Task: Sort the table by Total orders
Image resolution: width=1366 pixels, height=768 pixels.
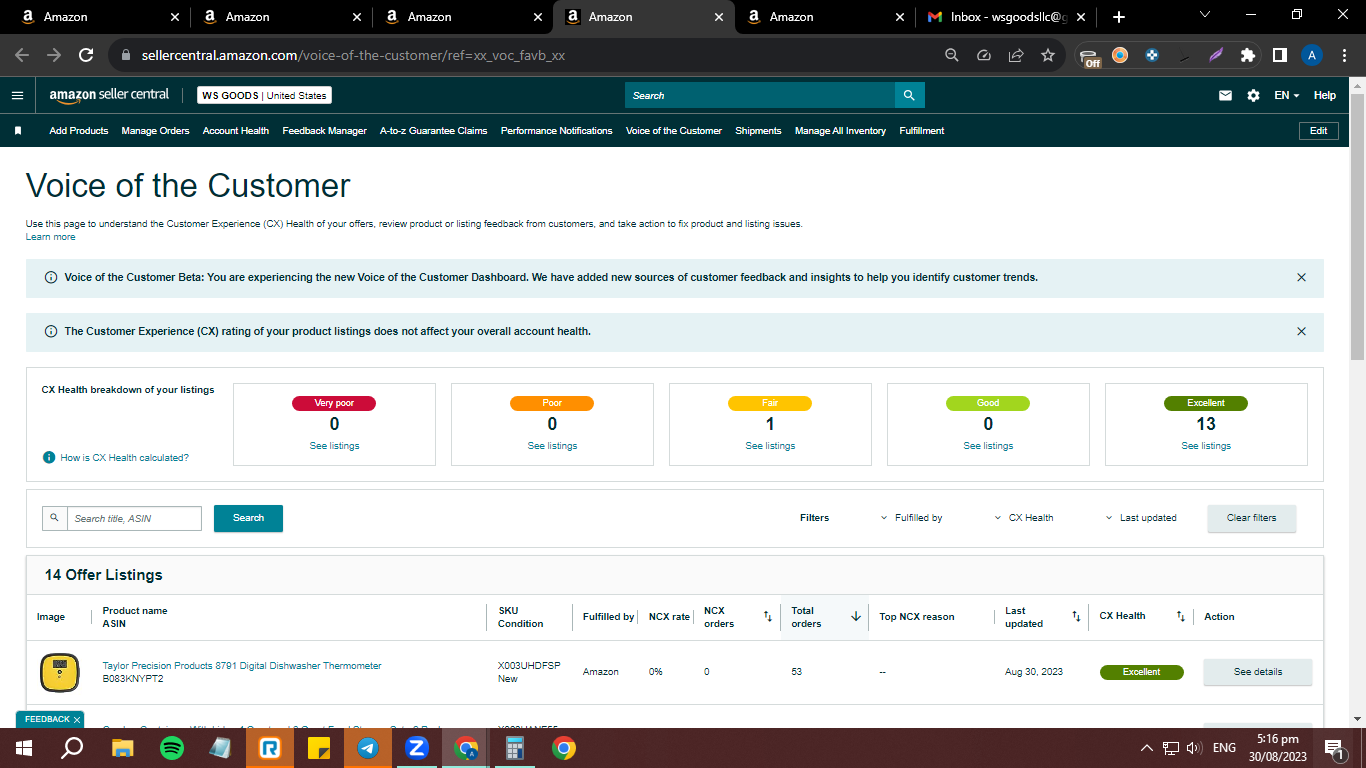Action: [x=856, y=617]
